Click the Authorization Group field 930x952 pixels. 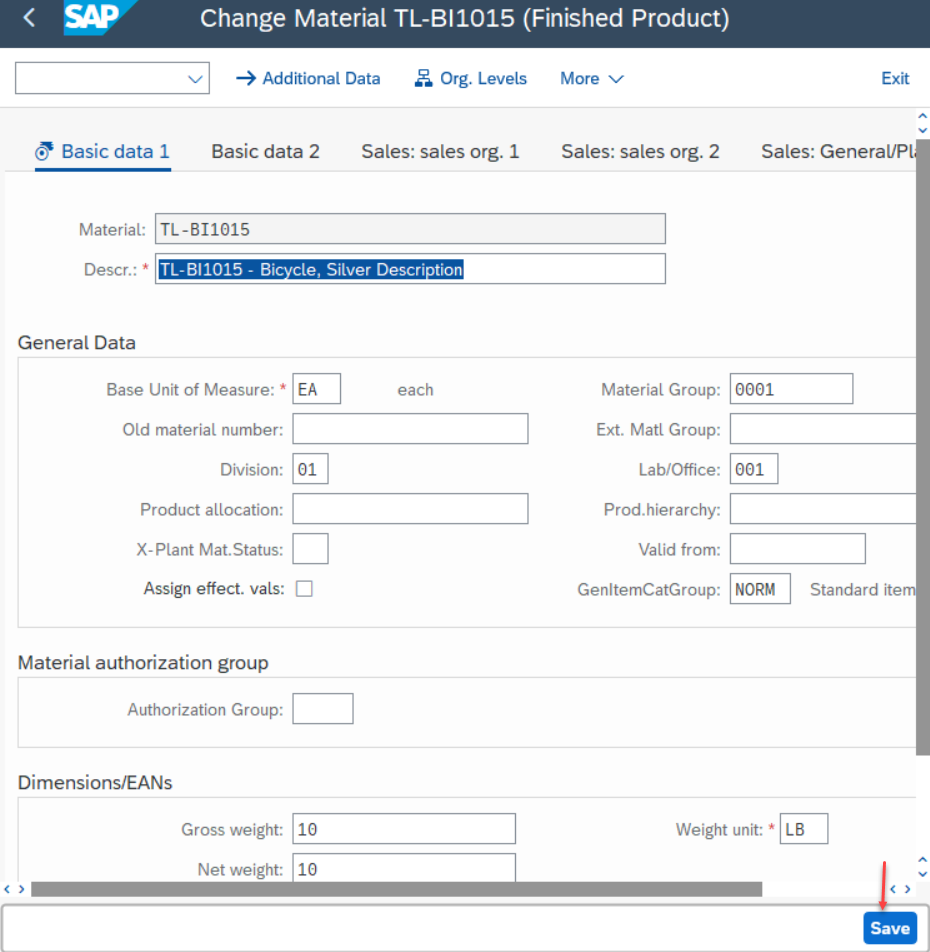[323, 709]
